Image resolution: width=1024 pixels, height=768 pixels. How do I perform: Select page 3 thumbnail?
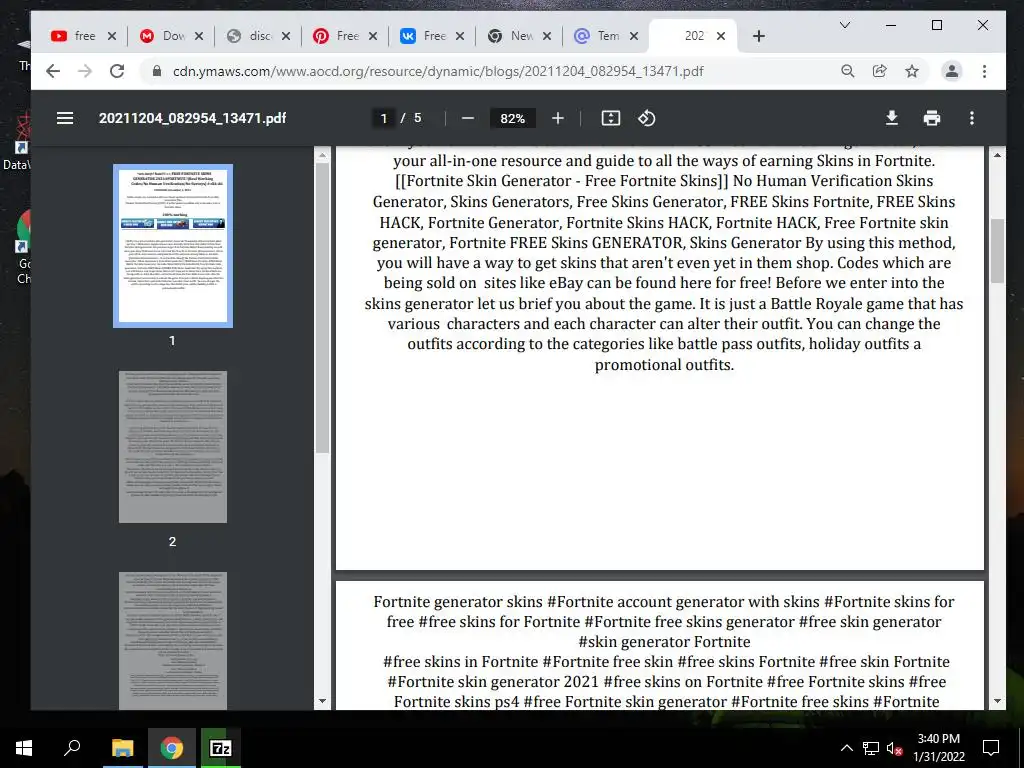pyautogui.click(x=172, y=641)
